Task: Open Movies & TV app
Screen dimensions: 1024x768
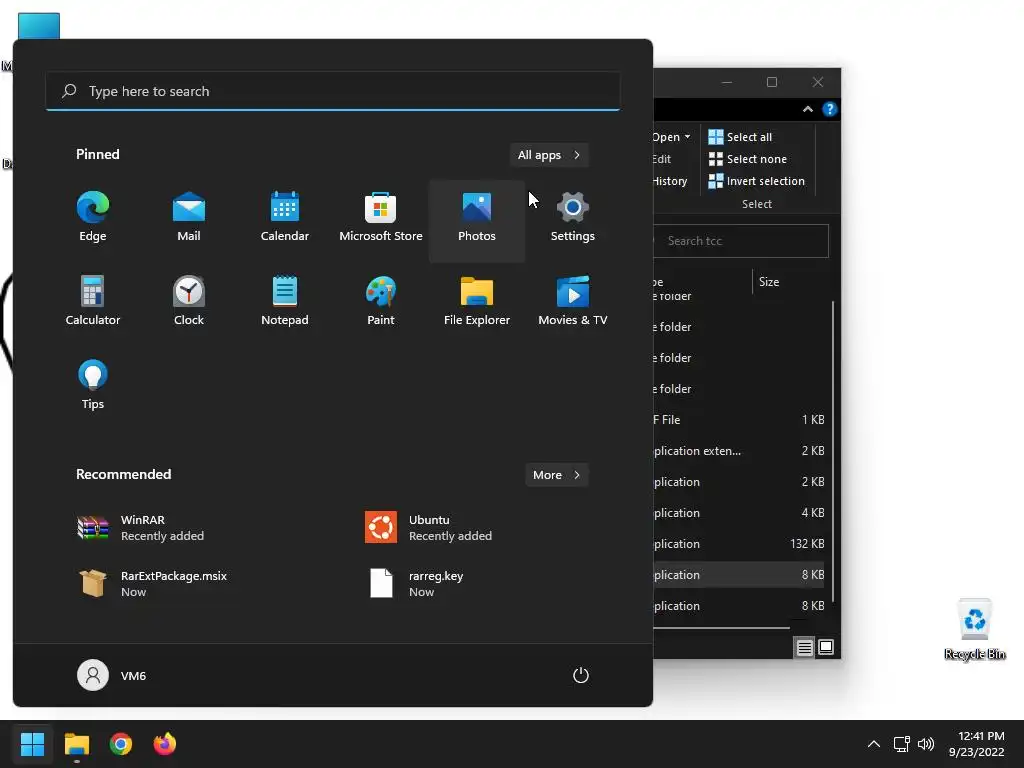Action: 573,302
